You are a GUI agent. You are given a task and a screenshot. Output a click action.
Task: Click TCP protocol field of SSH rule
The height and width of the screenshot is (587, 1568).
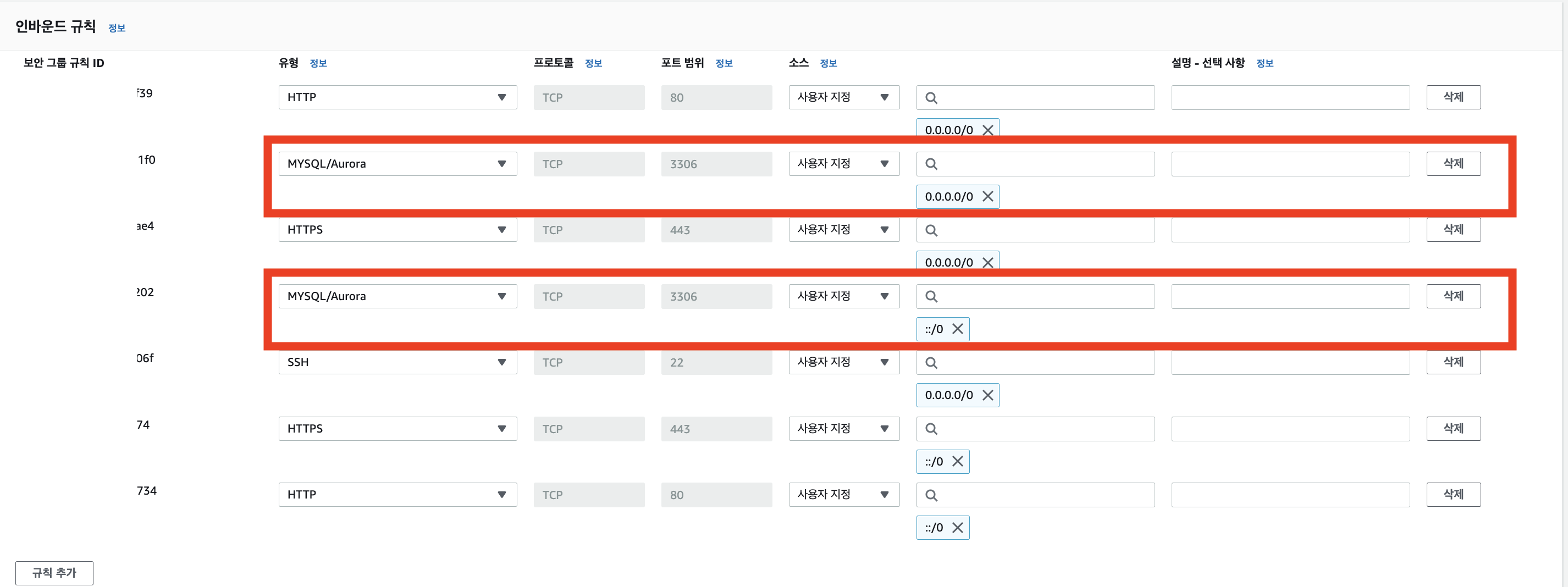(x=589, y=363)
